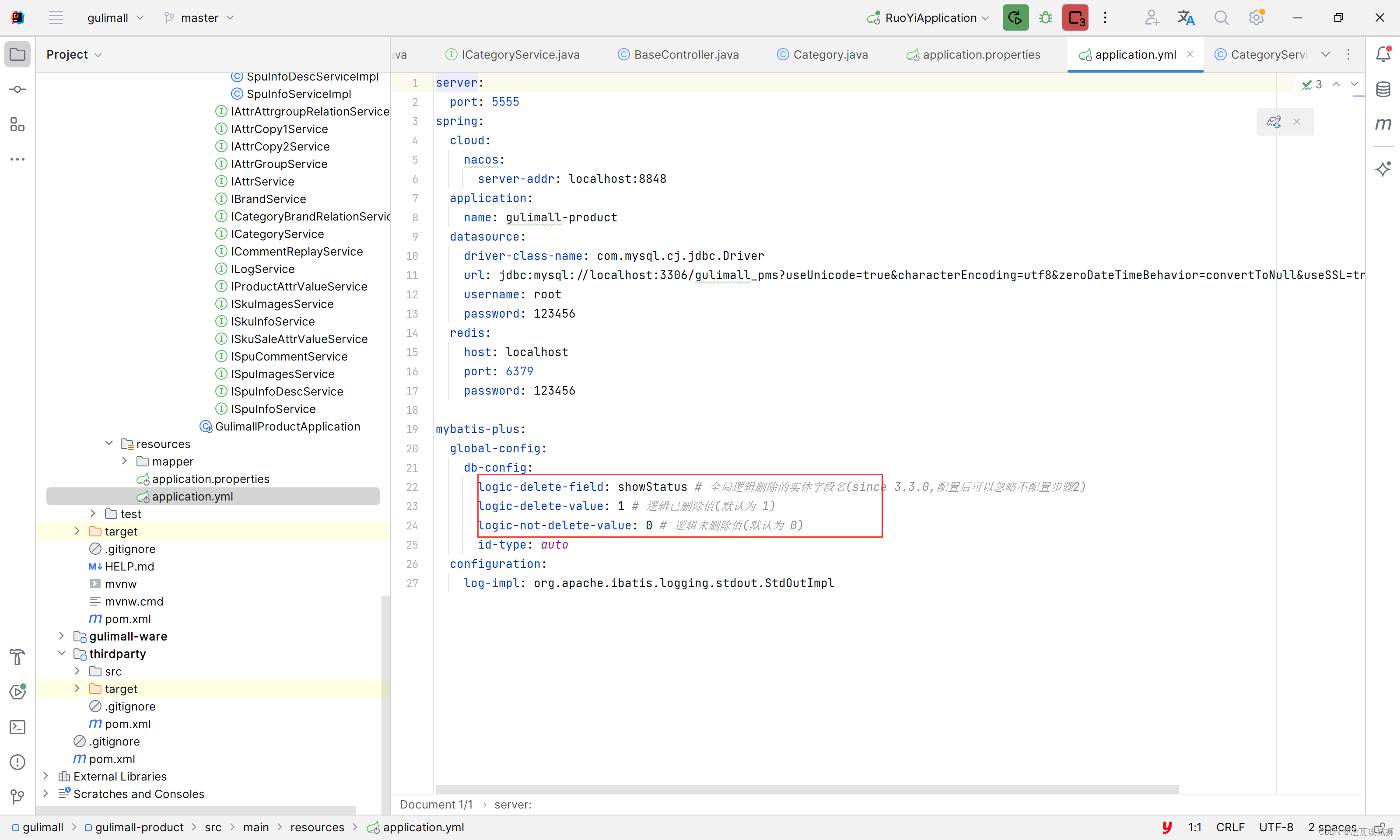Open the Maven tool window
This screenshot has height=840, width=1400.
(x=1383, y=124)
